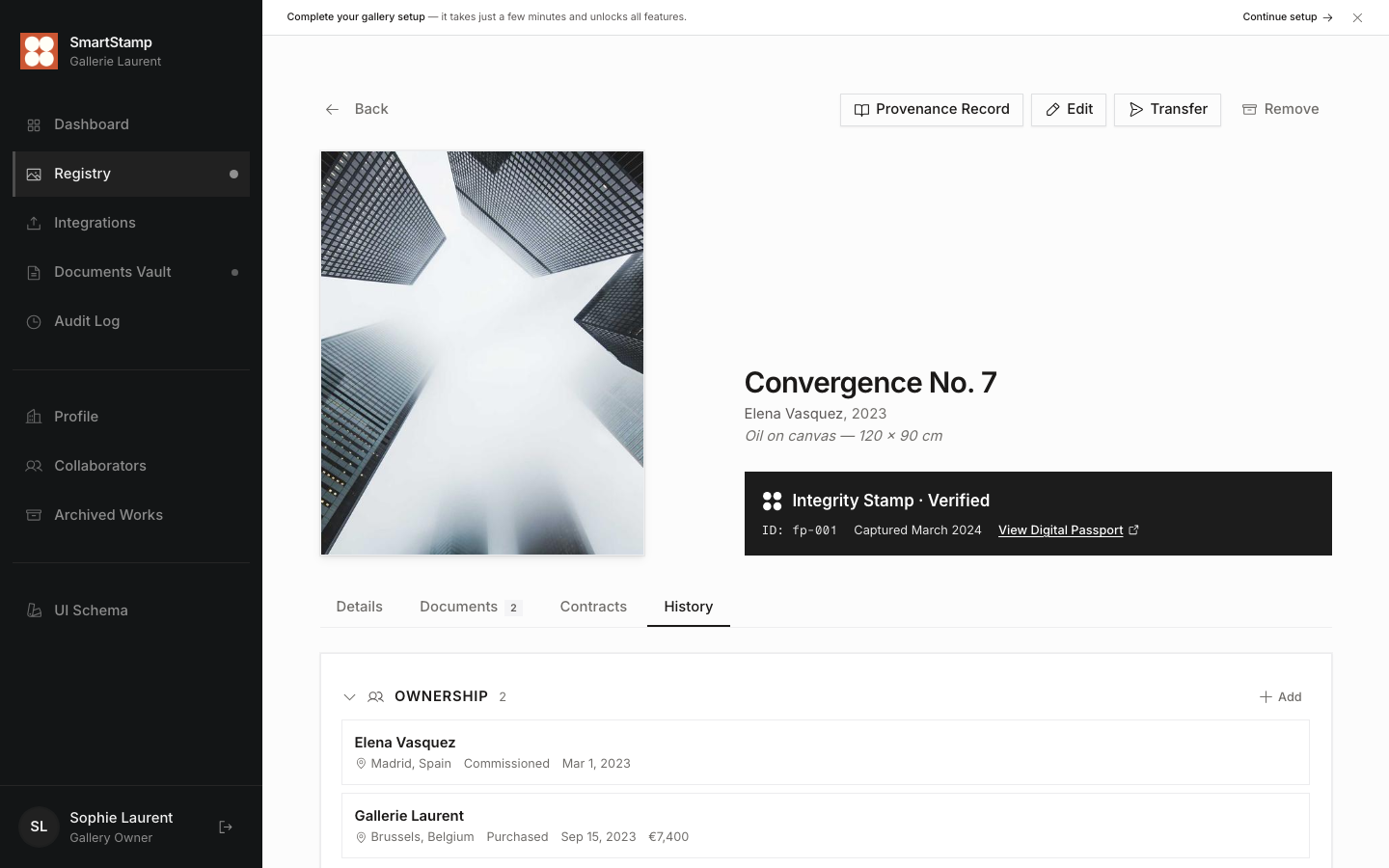
Task: Click Sophie Laurent user name
Action: click(122, 818)
